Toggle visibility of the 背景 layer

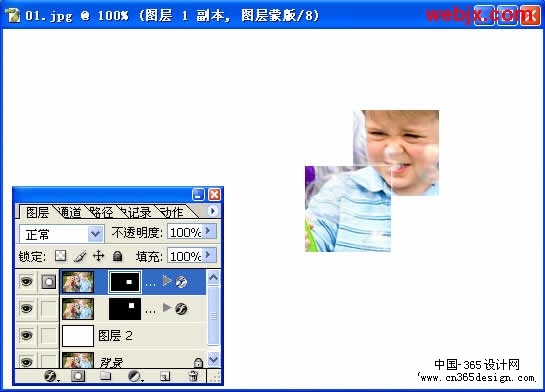(x=26, y=362)
